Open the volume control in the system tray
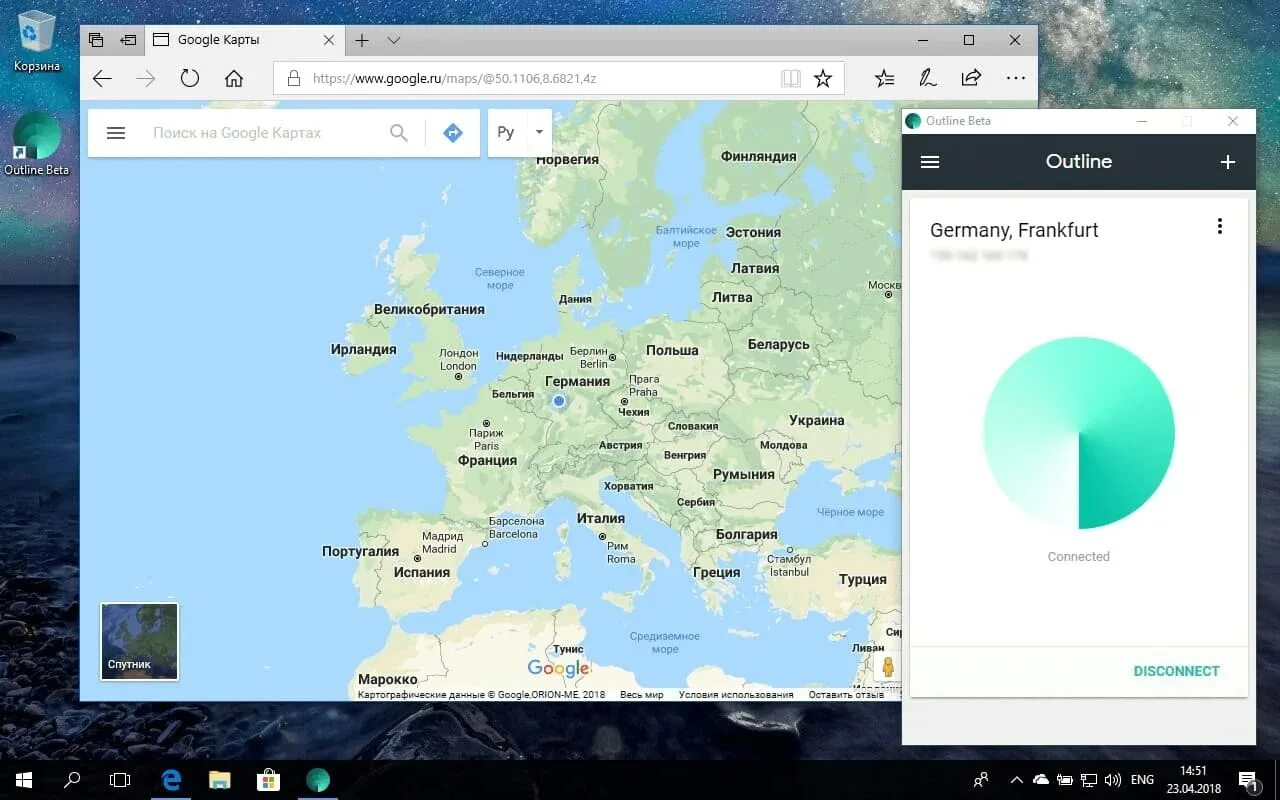 [1112, 780]
